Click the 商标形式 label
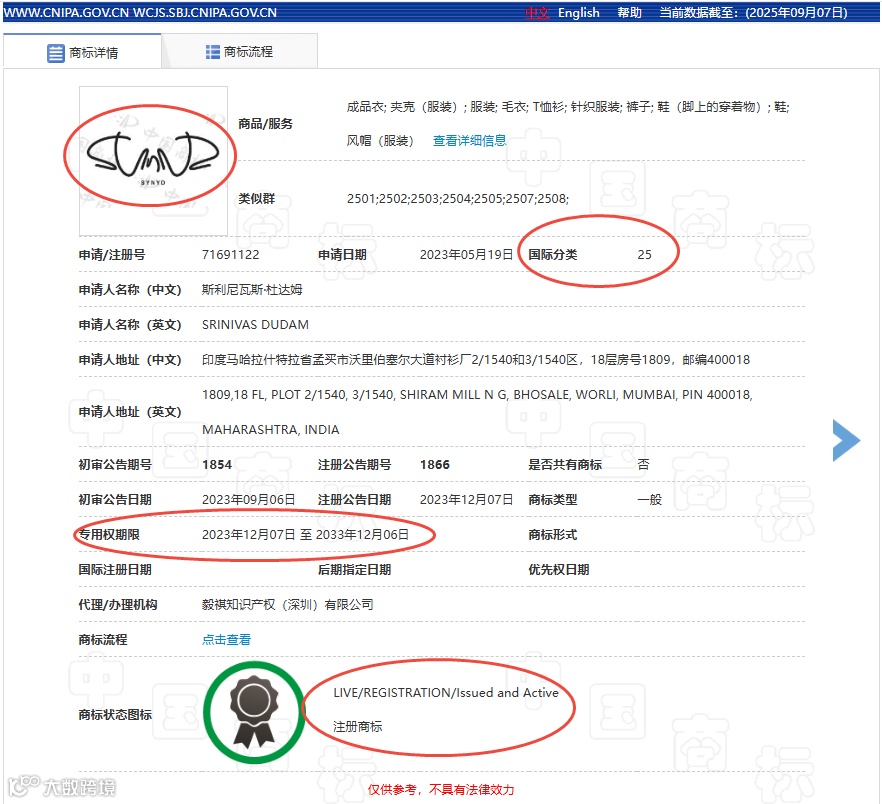882x804 pixels. click(x=552, y=534)
